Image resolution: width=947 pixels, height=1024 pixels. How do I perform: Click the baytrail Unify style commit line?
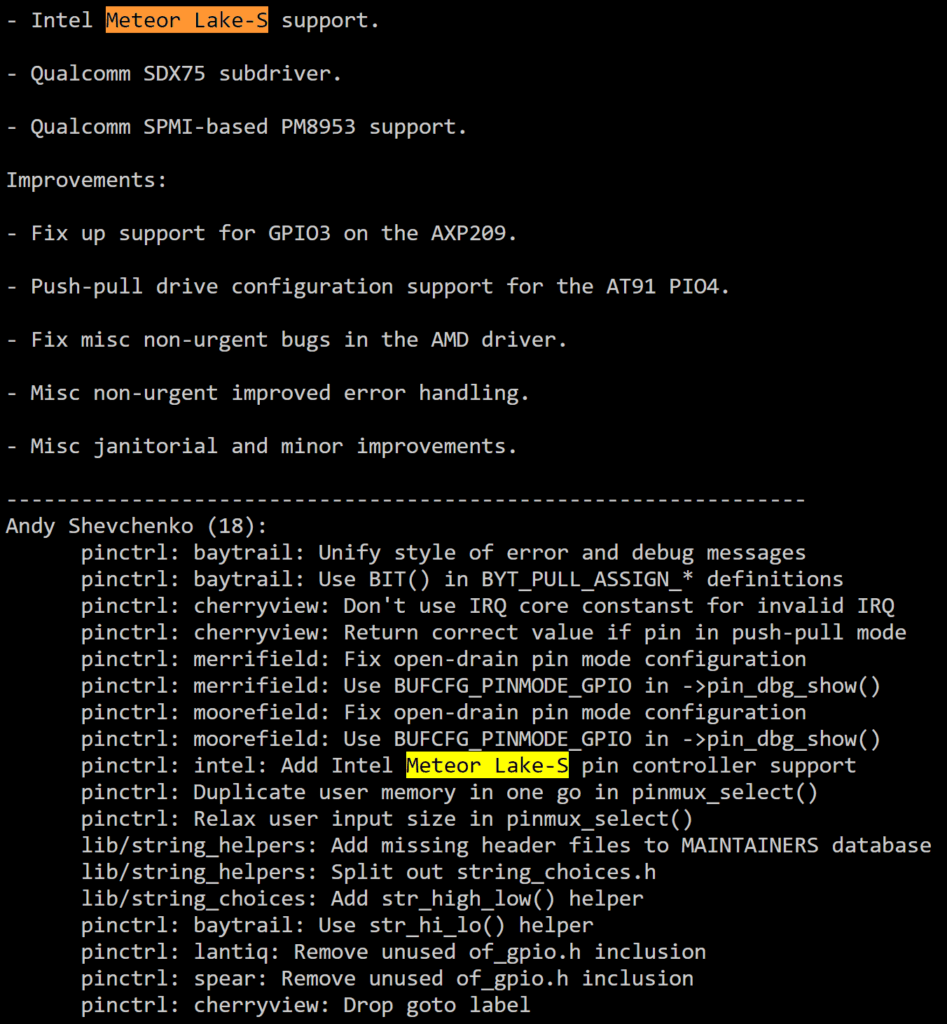click(443, 553)
